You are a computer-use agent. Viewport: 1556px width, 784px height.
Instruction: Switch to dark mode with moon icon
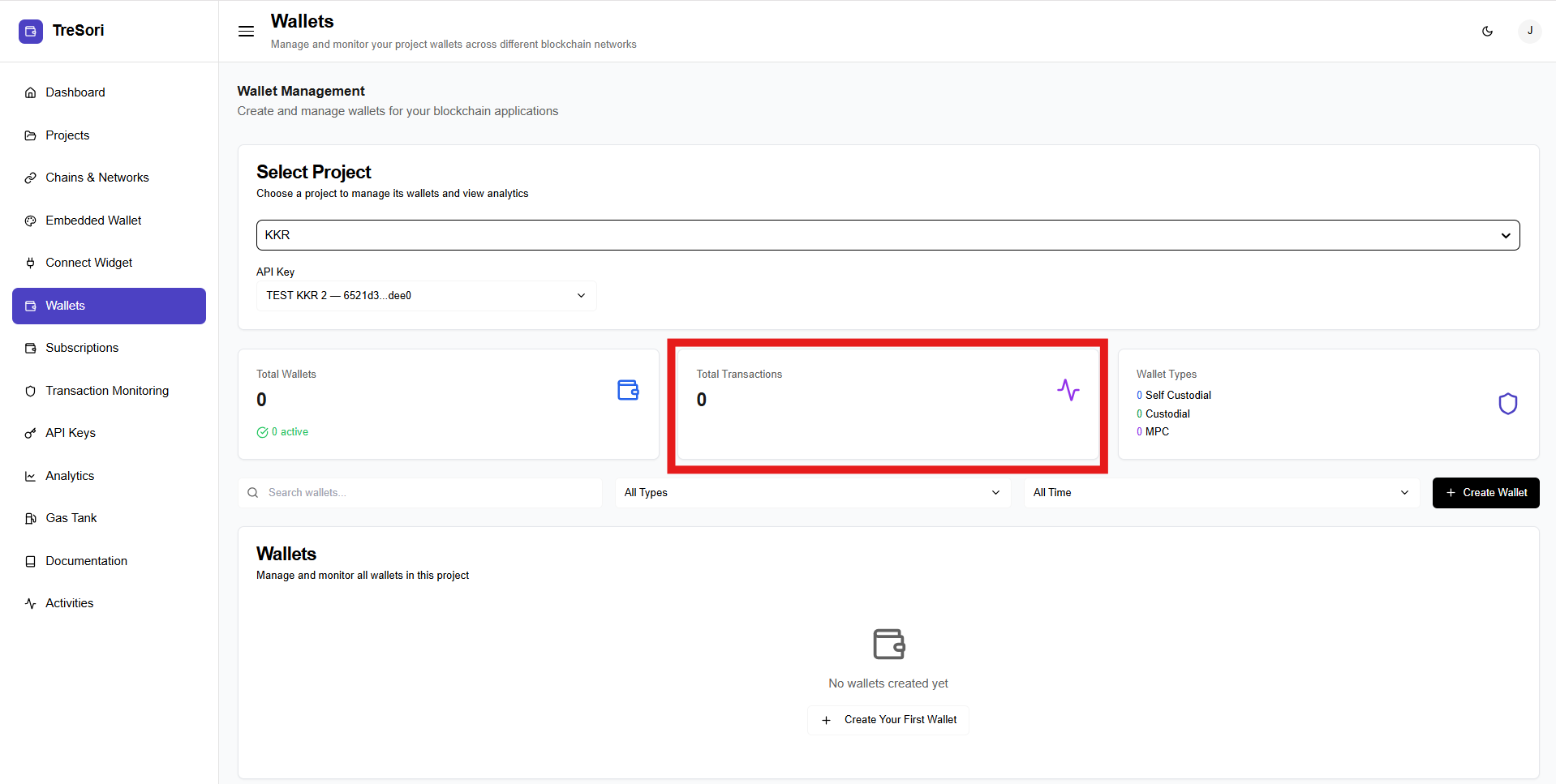1487,32
